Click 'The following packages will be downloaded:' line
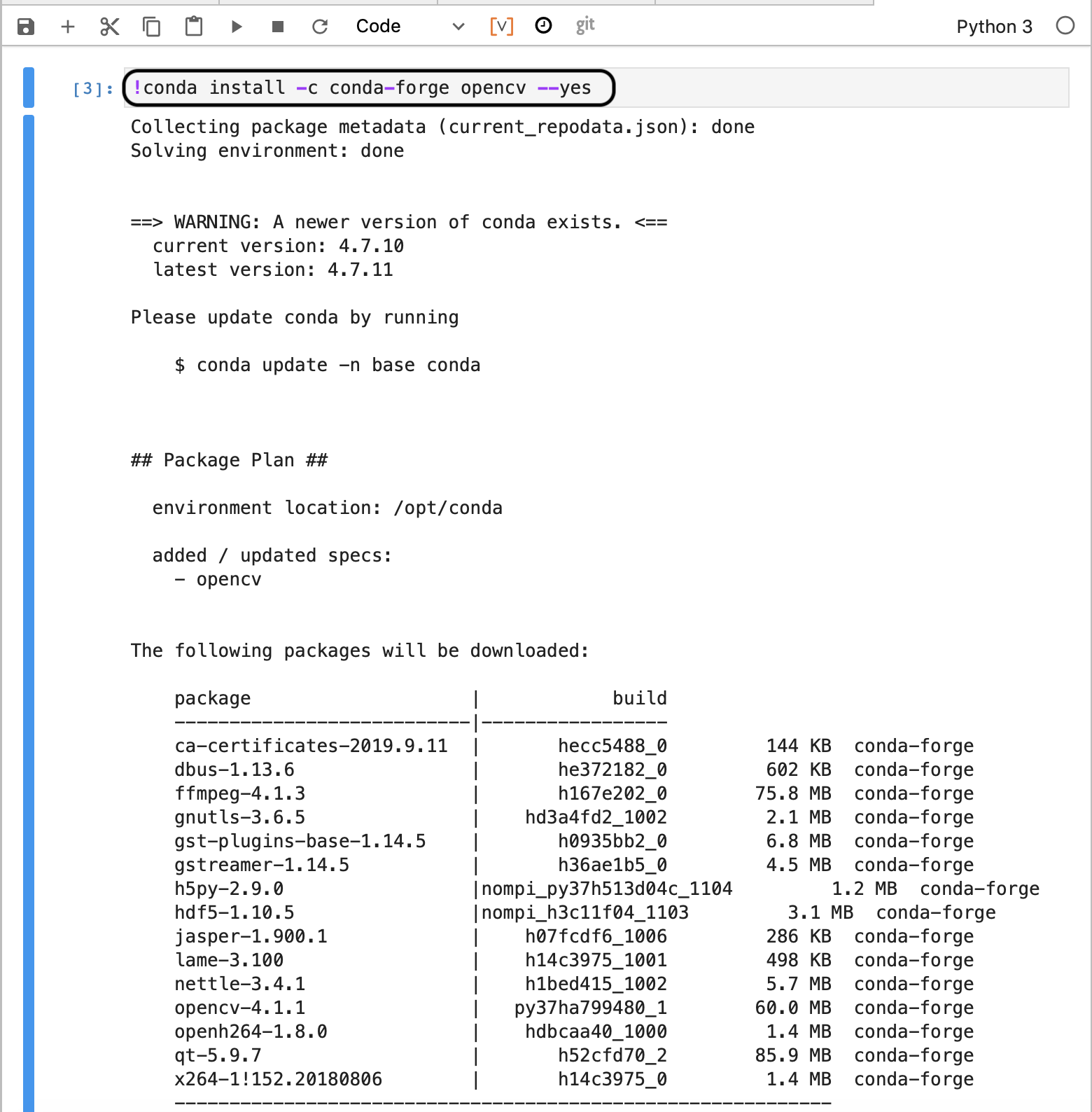 (360, 651)
